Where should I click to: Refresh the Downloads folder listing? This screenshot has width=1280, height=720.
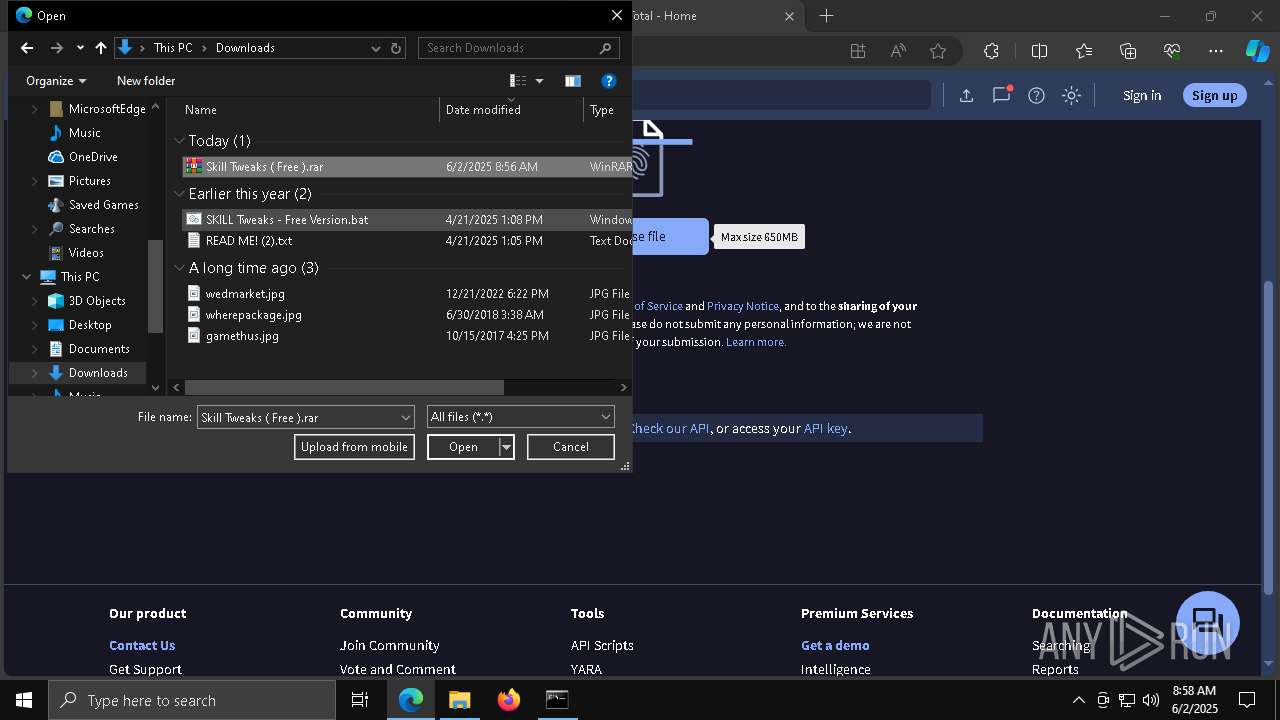396,48
